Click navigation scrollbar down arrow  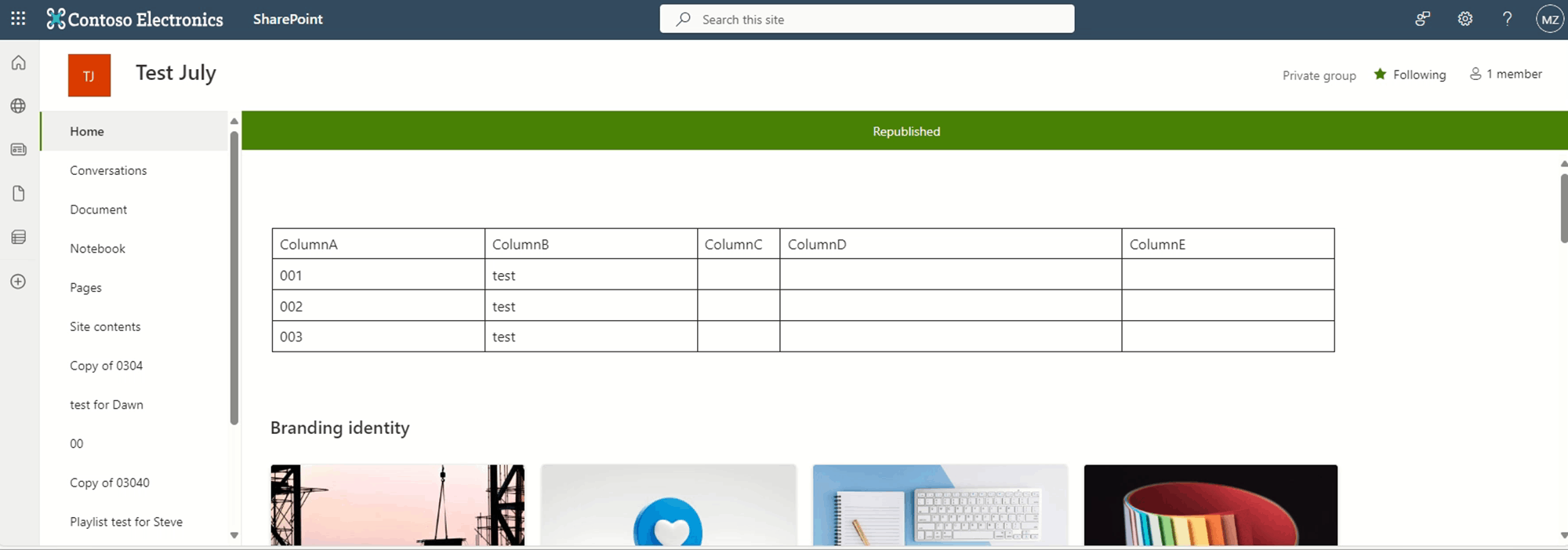click(234, 535)
